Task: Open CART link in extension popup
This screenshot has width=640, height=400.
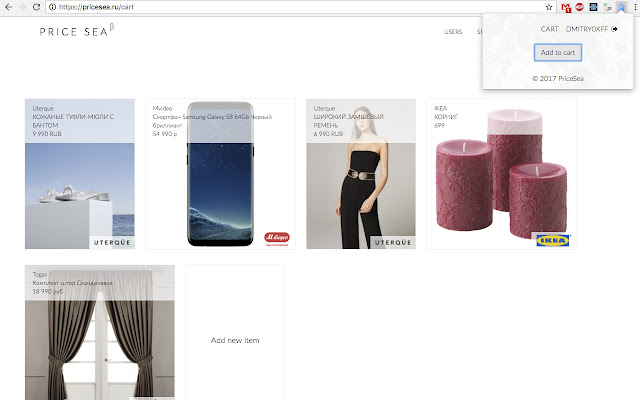Action: [x=549, y=29]
